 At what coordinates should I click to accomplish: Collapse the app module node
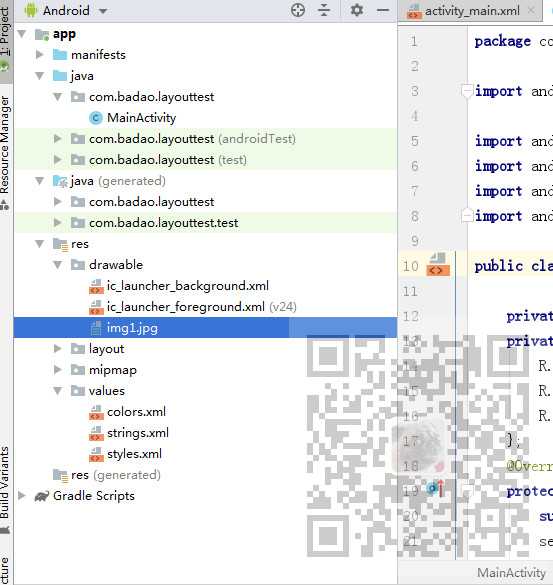pos(22,34)
